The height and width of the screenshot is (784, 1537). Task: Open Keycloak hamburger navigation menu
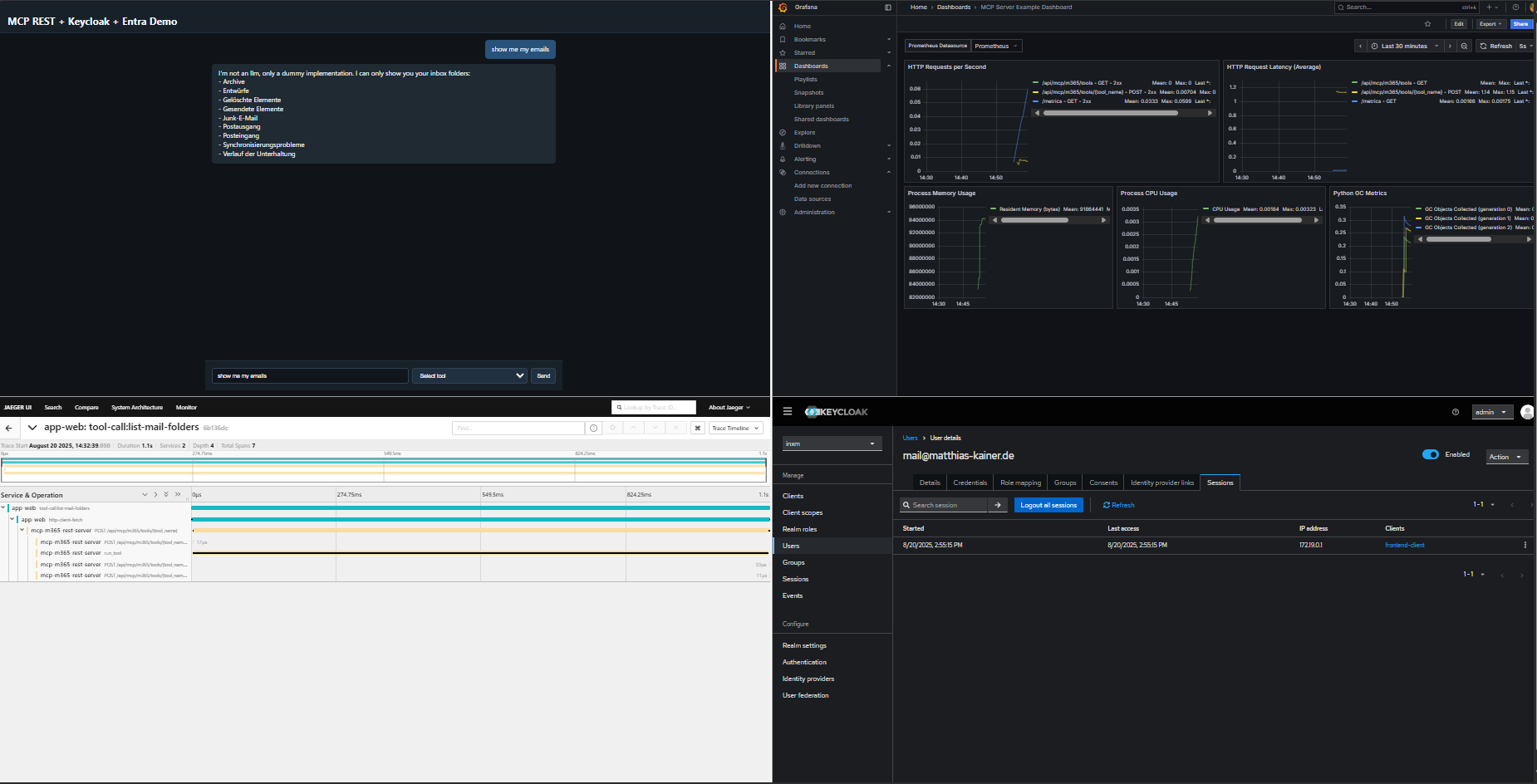coord(788,412)
